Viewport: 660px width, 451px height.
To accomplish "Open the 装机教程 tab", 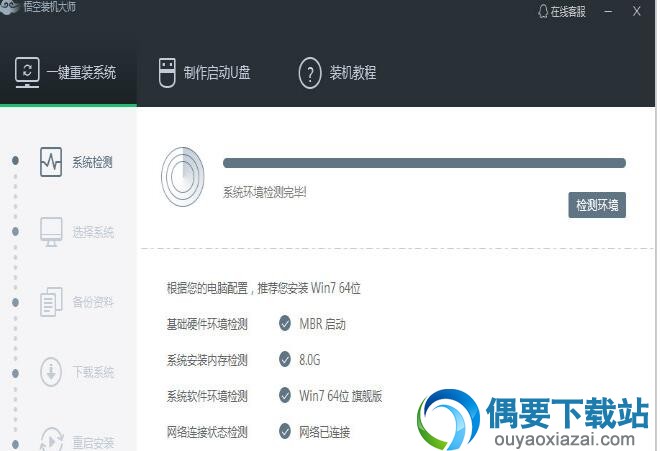I will click(337, 72).
